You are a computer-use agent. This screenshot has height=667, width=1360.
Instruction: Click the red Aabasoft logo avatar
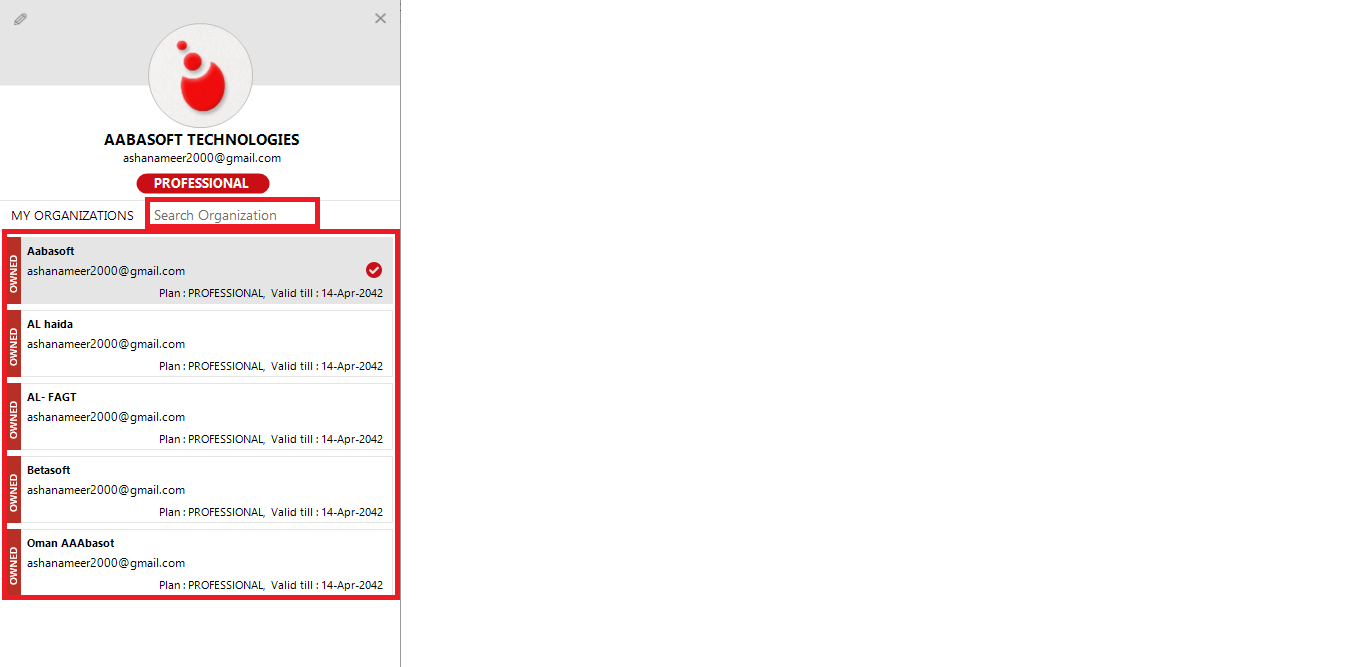pyautogui.click(x=200, y=76)
